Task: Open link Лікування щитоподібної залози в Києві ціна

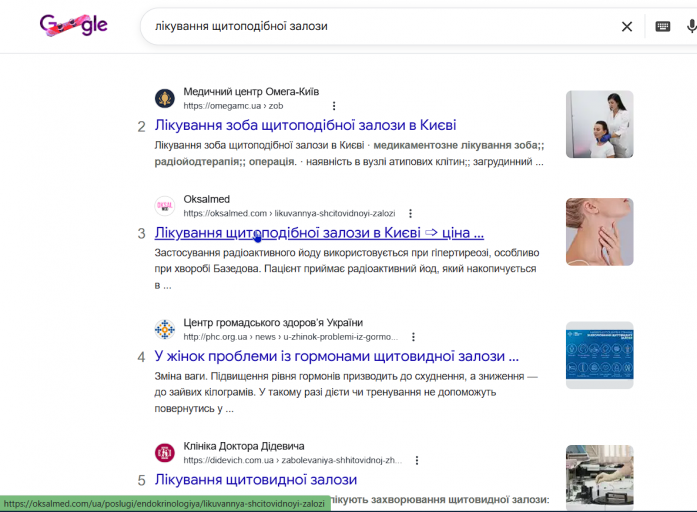Action: (x=319, y=233)
